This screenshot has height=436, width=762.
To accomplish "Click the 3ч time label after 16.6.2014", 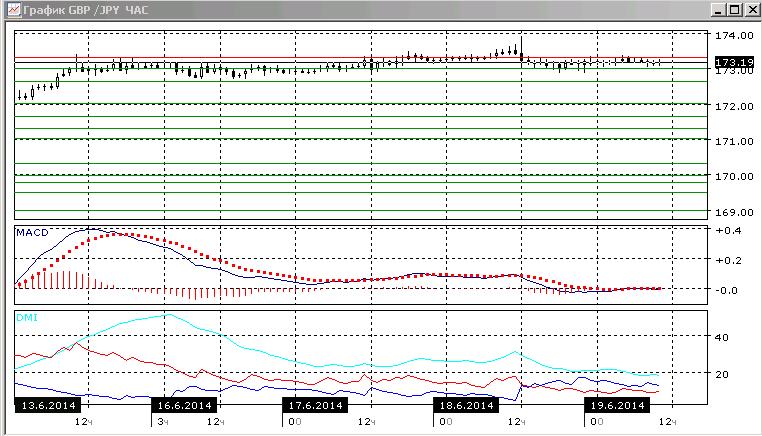I will [x=163, y=422].
